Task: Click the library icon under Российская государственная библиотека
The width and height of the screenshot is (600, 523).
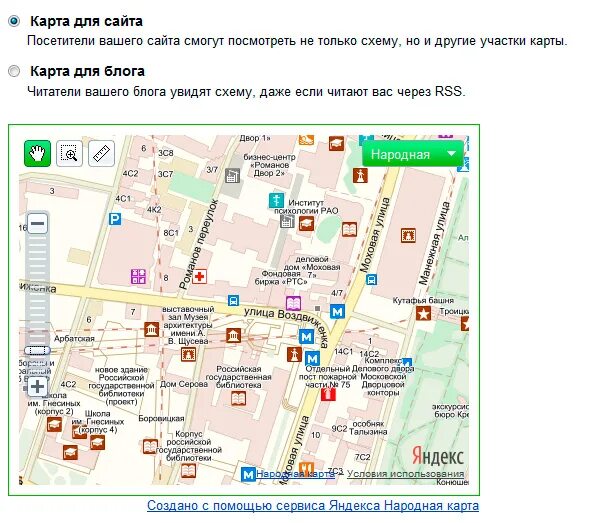Action: pyautogui.click(x=238, y=399)
